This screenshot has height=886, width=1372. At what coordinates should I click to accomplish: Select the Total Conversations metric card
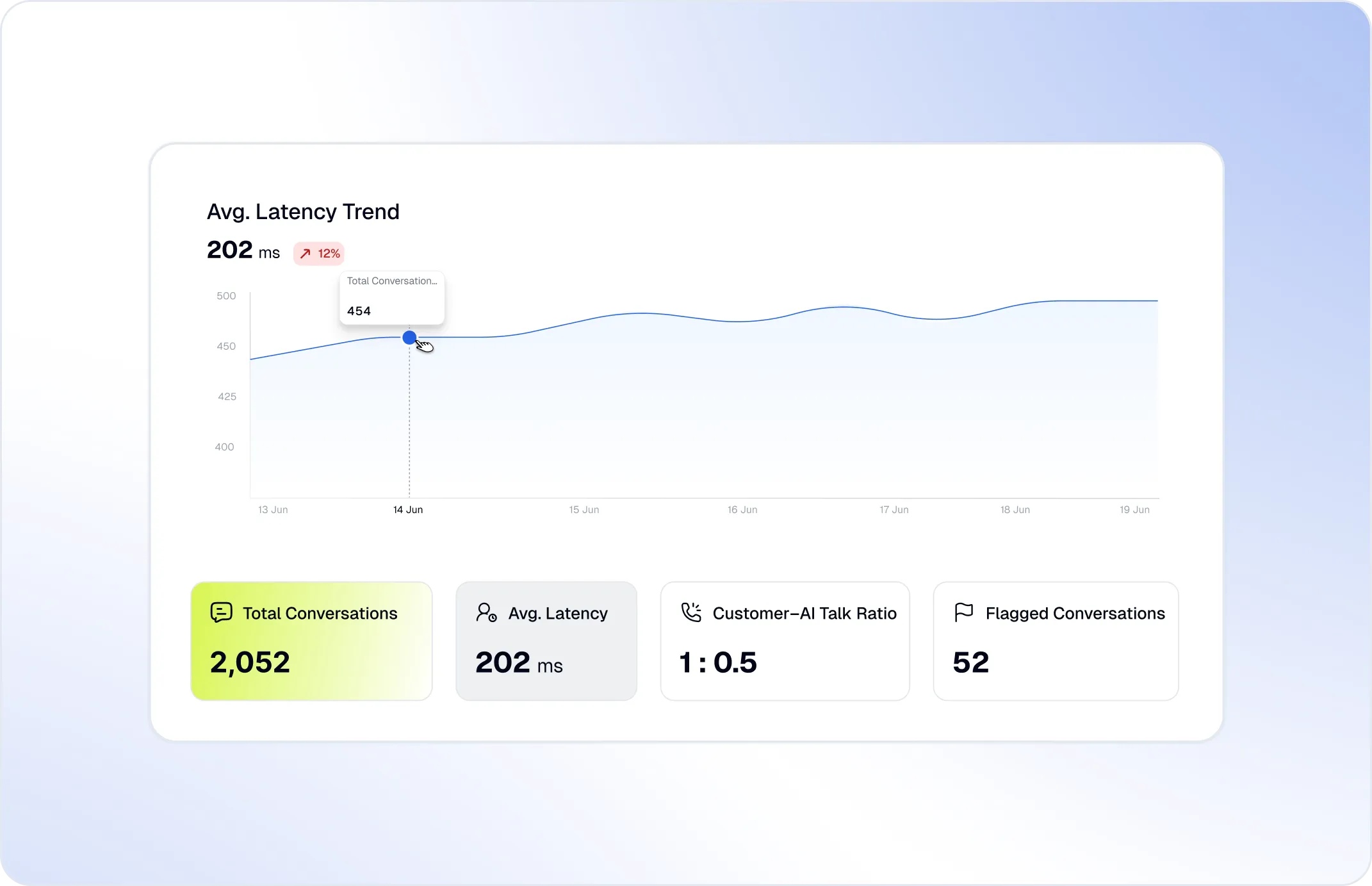point(311,641)
